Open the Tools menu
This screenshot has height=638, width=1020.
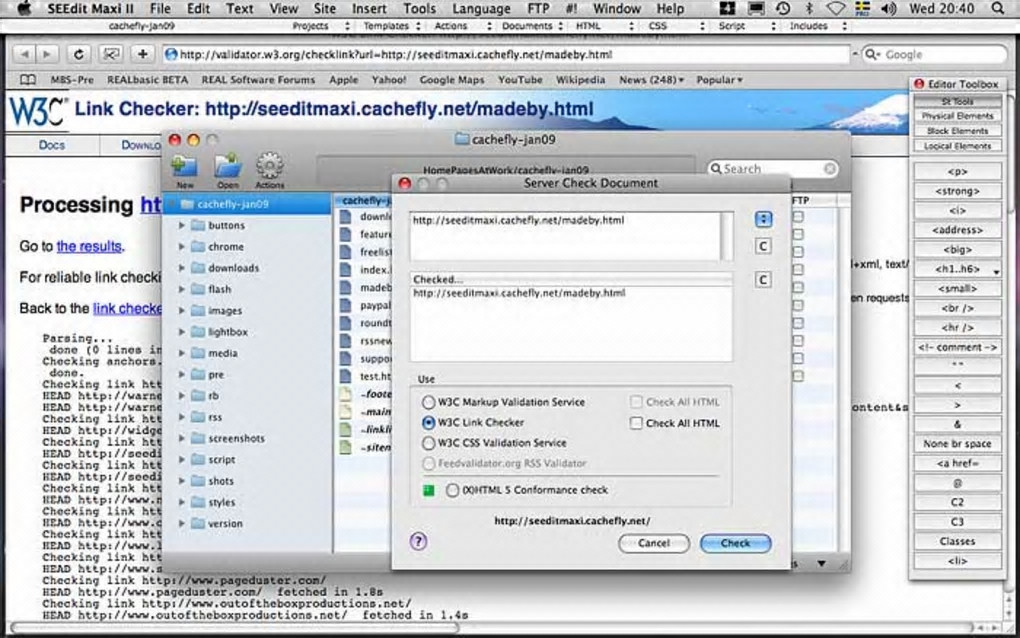point(420,8)
